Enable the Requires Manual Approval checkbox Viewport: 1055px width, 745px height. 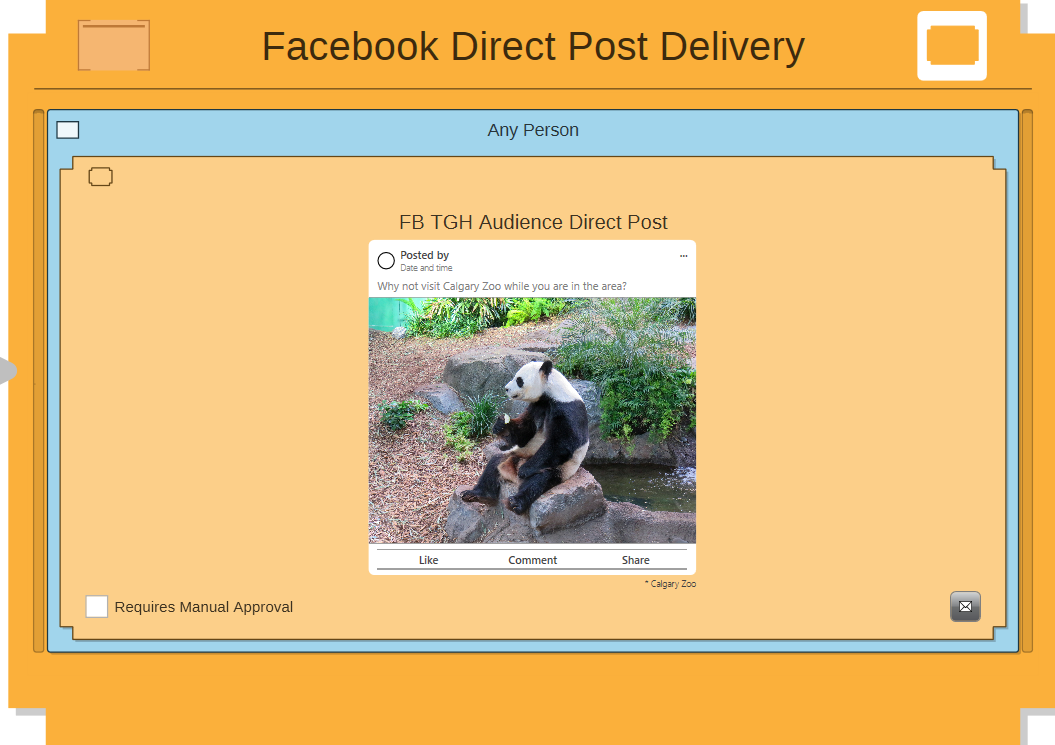point(97,606)
